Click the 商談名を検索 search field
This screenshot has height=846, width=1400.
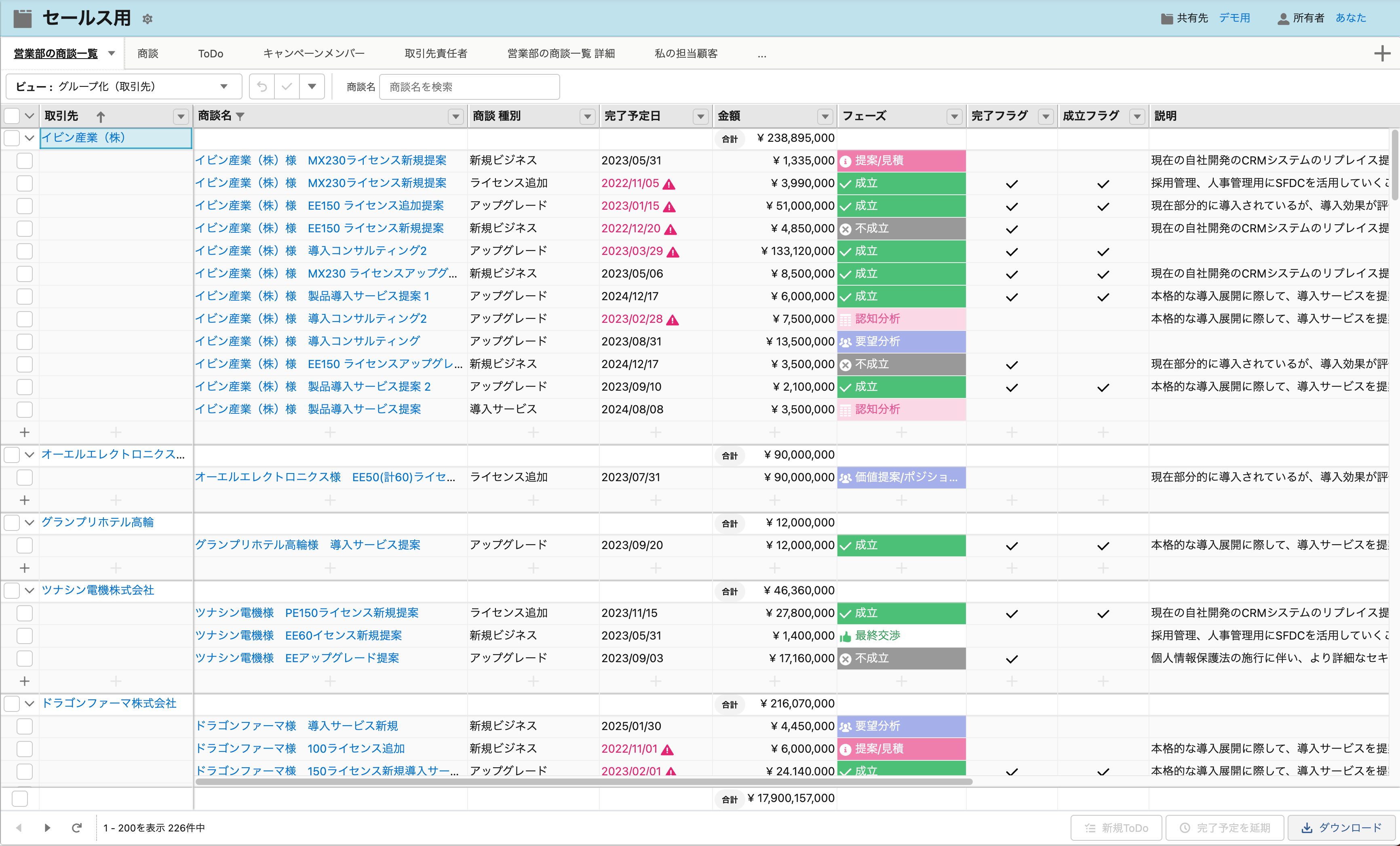click(469, 86)
